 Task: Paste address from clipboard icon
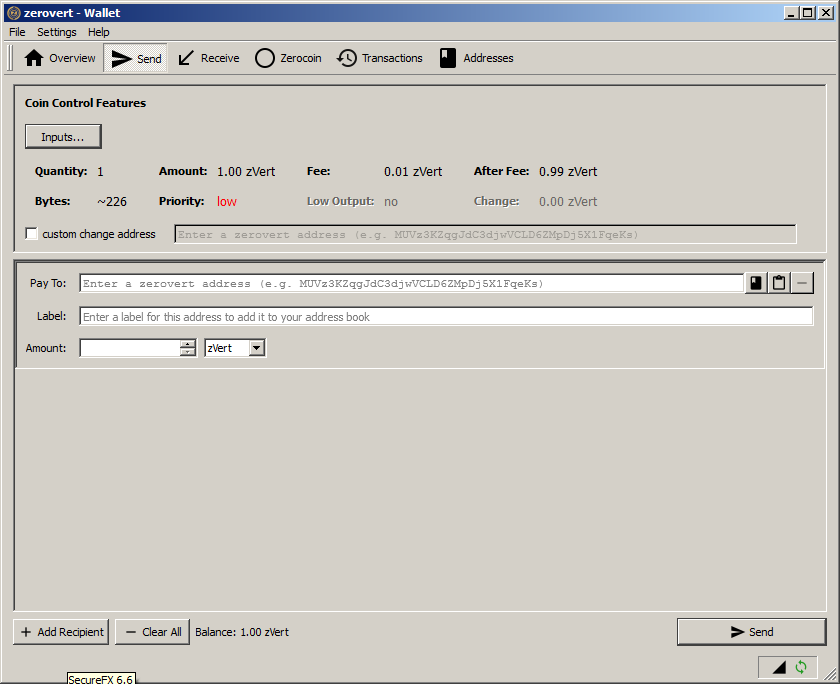pos(779,283)
